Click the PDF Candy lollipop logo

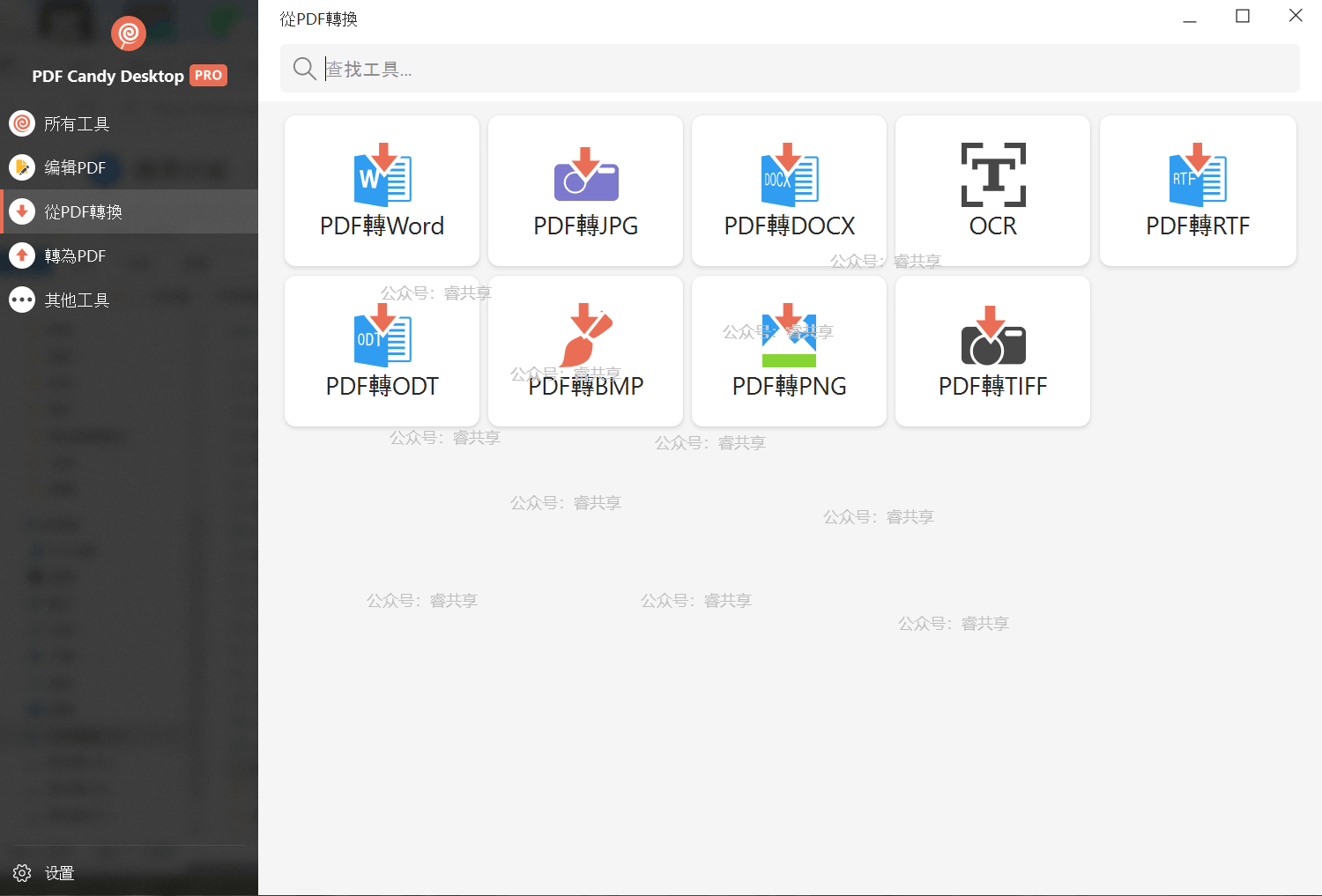(129, 34)
